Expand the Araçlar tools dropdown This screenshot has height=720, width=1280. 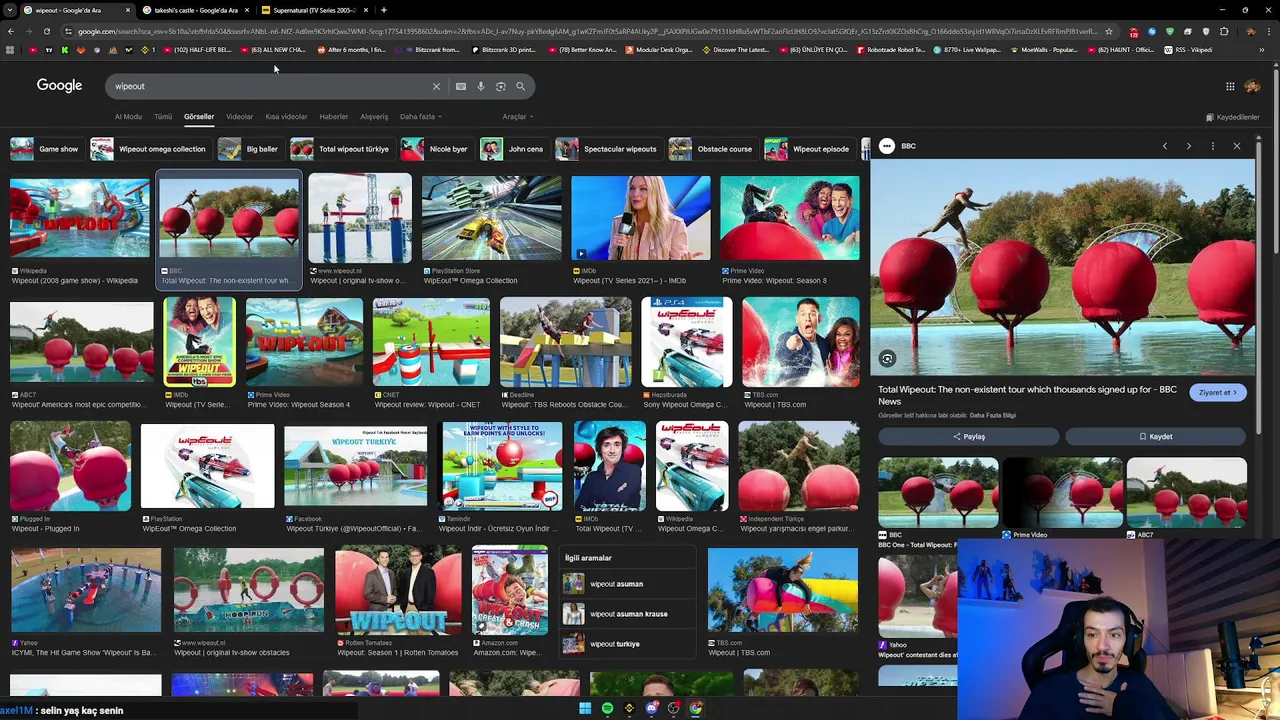[x=517, y=117]
